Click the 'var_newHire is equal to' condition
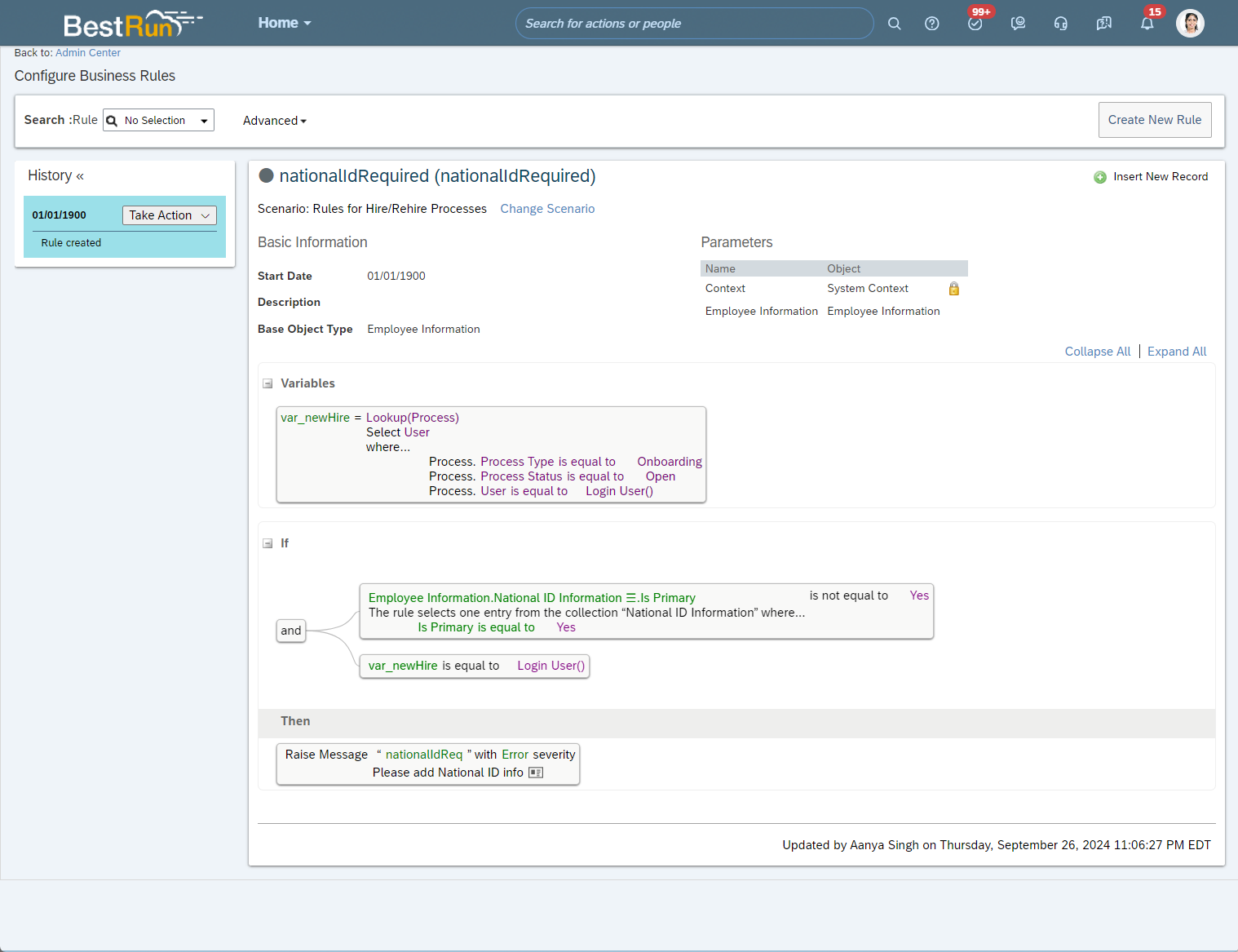Image resolution: width=1238 pixels, height=952 pixels. [x=475, y=666]
